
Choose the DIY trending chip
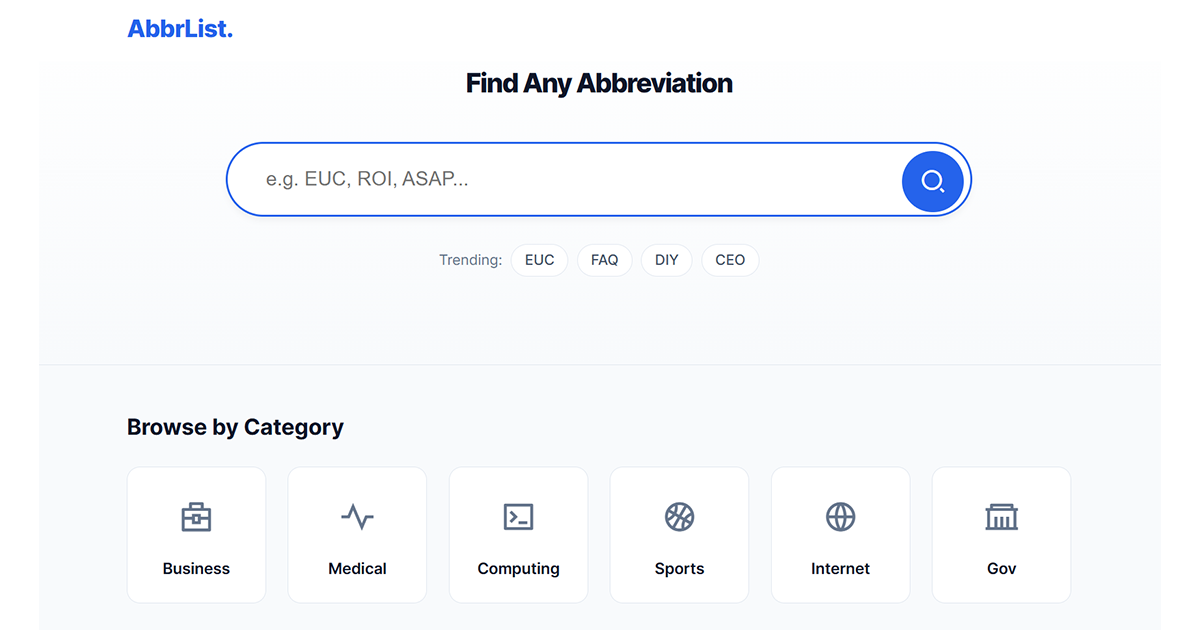tap(666, 260)
